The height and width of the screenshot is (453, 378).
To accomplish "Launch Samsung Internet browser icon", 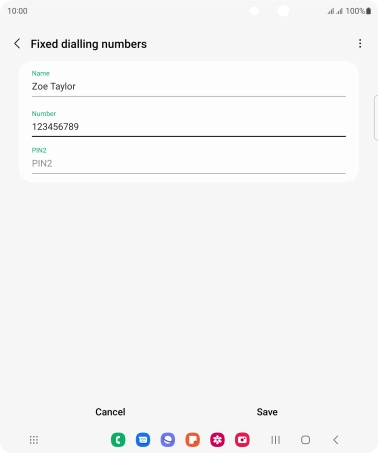I will (x=168, y=440).
